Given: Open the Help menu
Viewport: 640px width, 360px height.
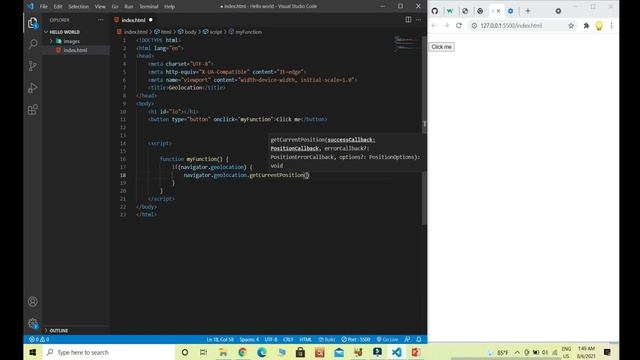Looking at the screenshot, I should [x=169, y=7].
